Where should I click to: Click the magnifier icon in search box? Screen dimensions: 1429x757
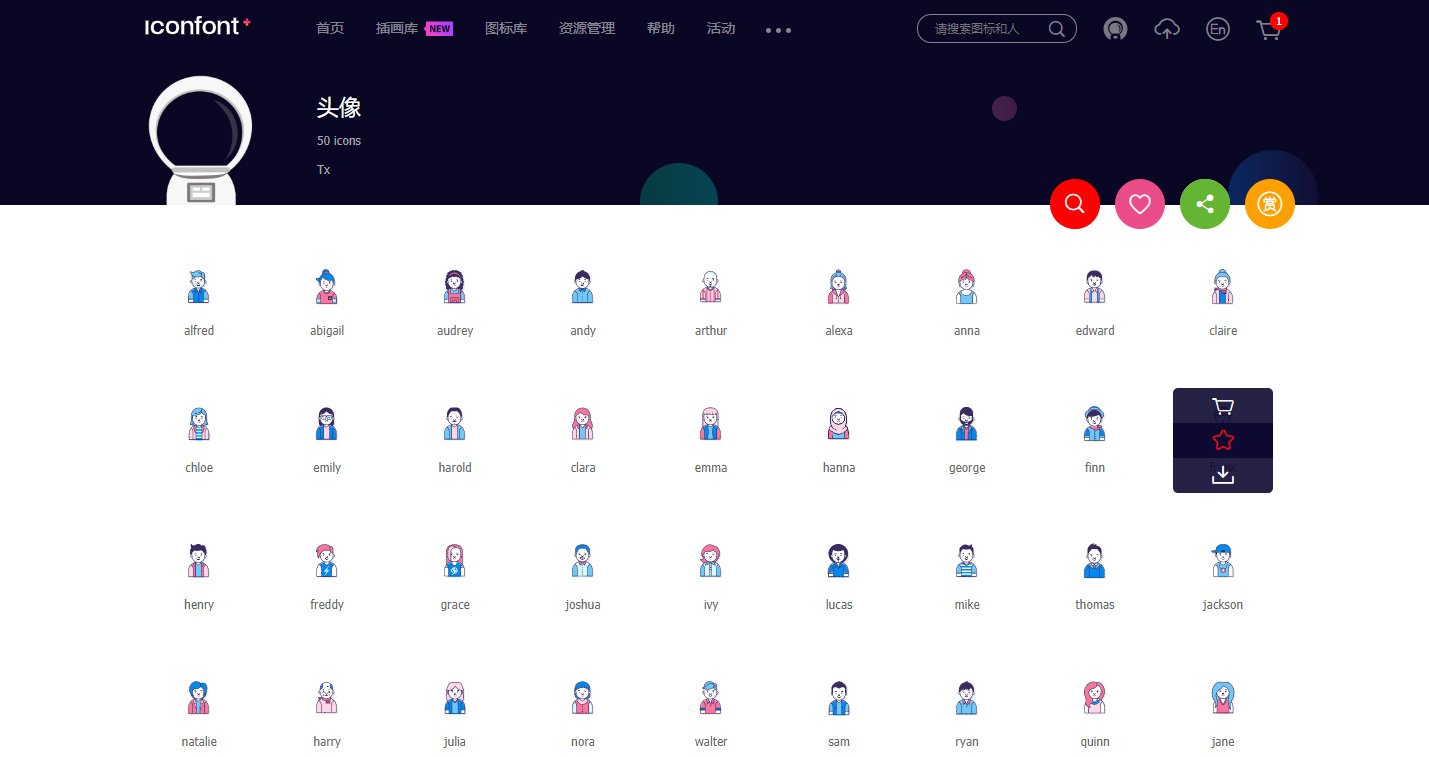point(1056,29)
